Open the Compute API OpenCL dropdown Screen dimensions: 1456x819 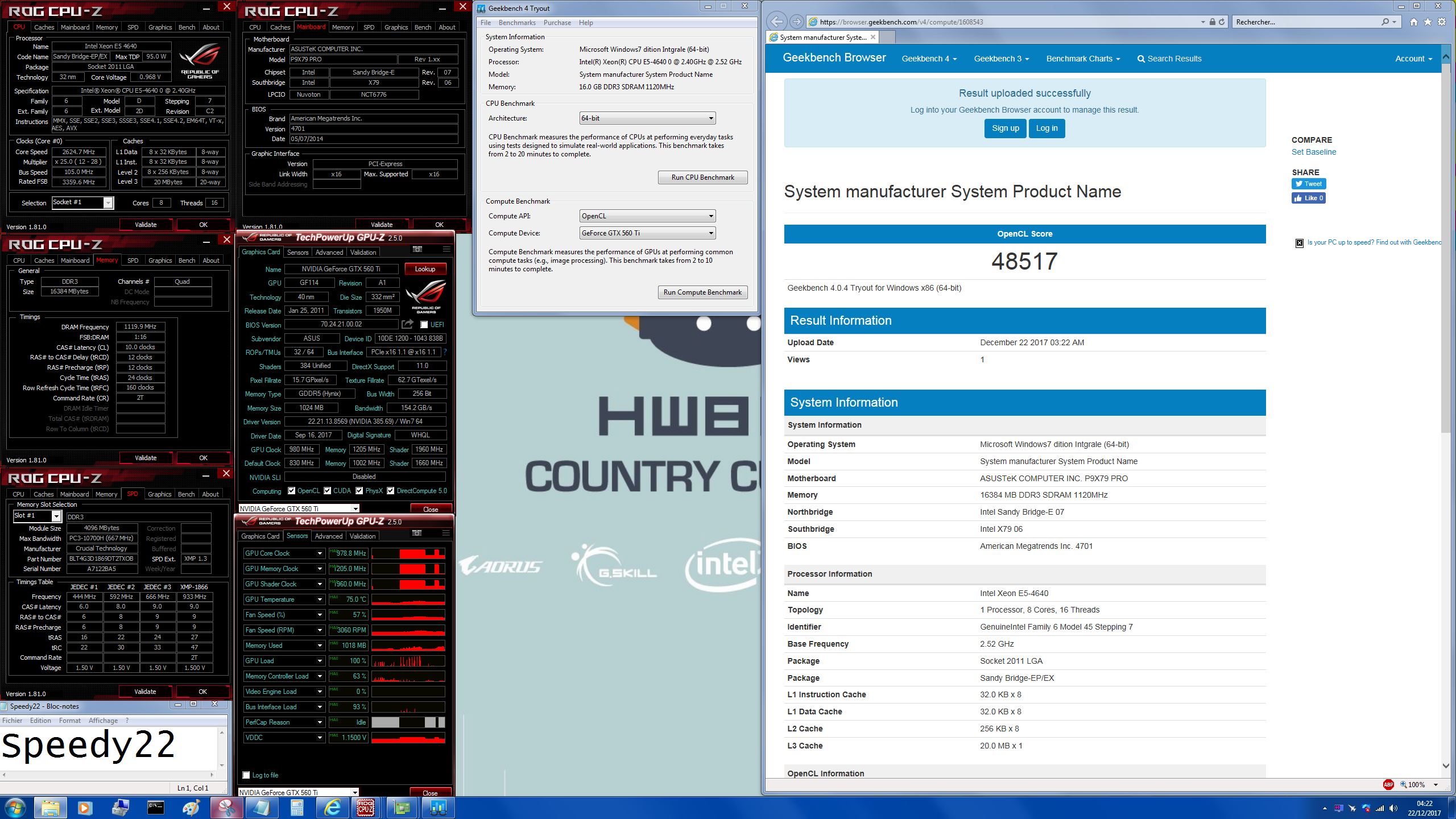[x=647, y=216]
